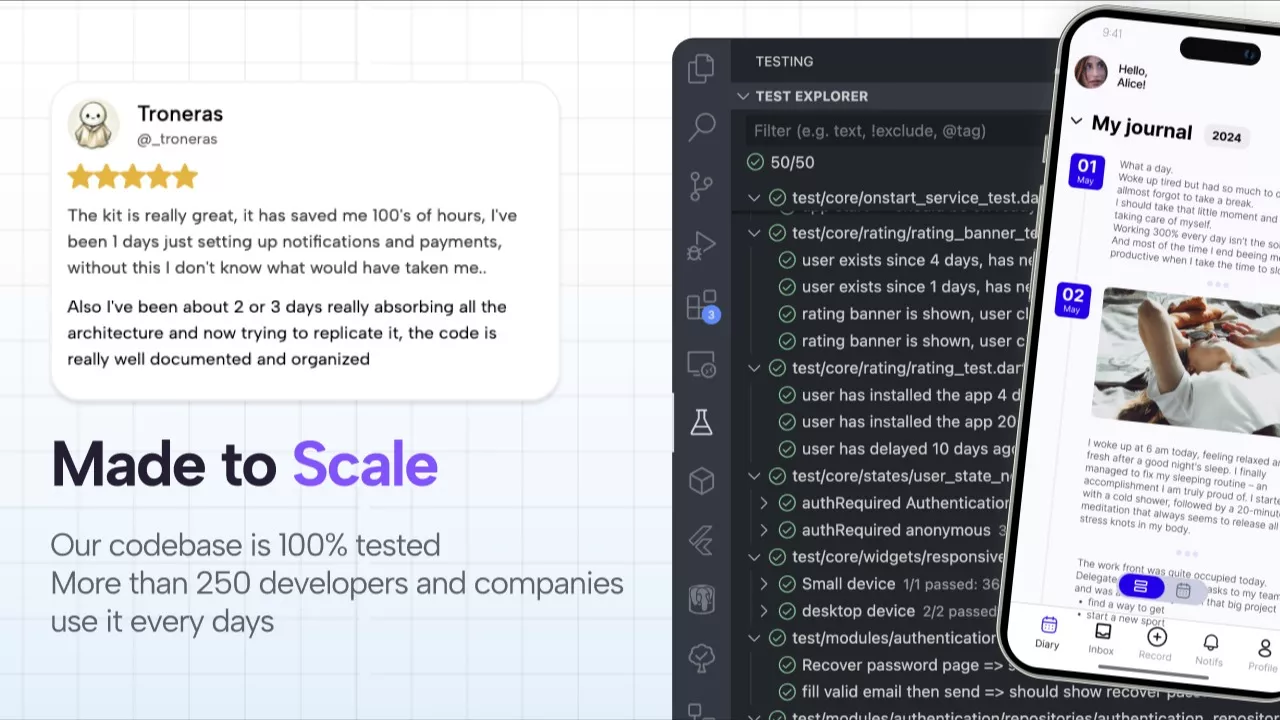
Task: Expand the 'Small device' test group
Action: point(764,584)
